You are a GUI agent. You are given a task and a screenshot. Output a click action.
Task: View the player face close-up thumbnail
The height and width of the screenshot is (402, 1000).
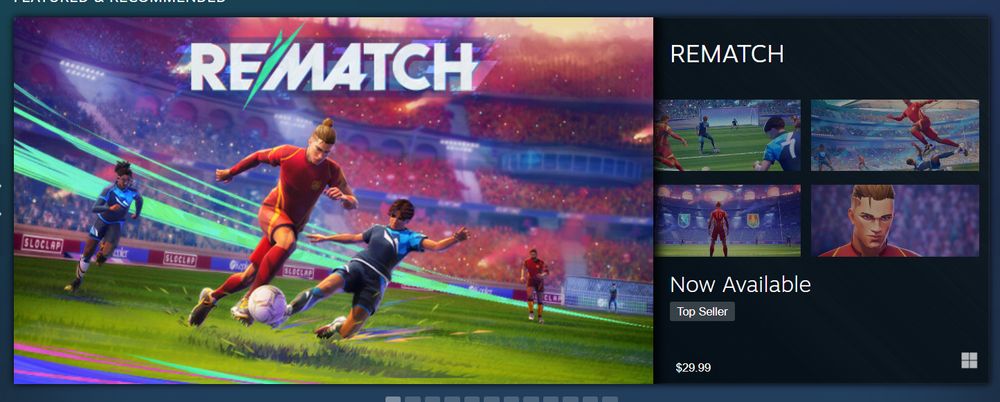(895, 221)
